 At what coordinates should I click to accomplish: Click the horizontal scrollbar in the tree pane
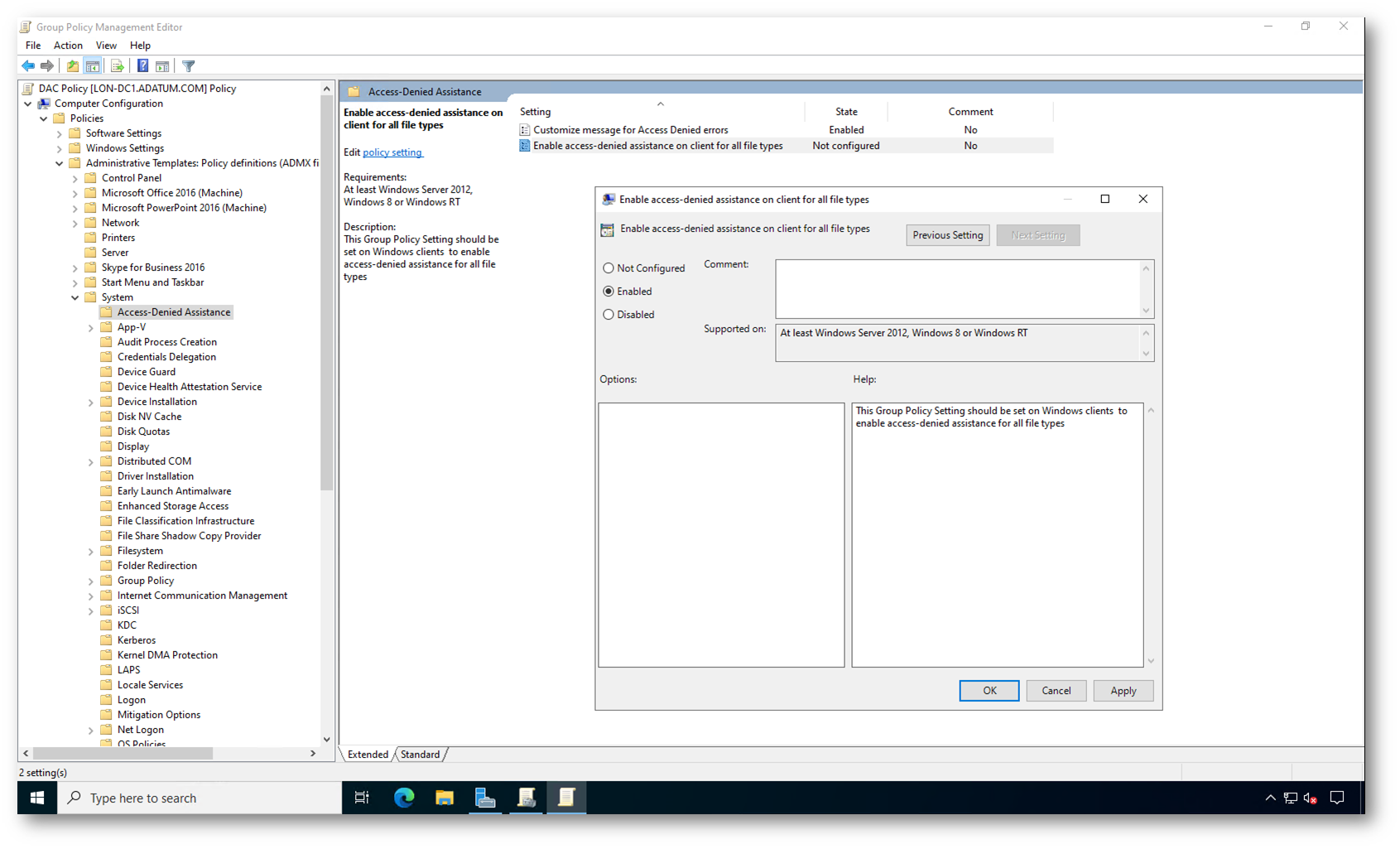coord(124,753)
